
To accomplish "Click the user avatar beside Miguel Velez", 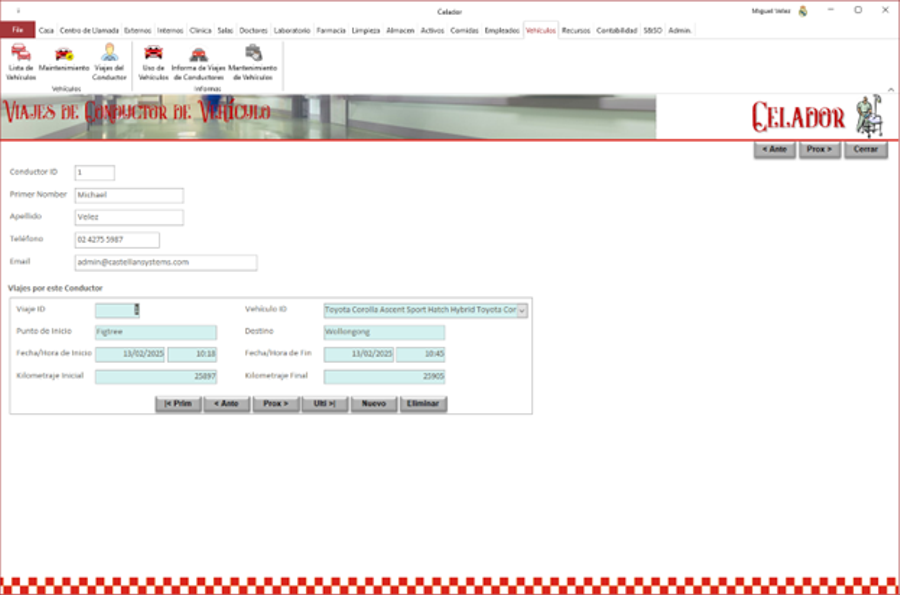I will click(x=802, y=11).
